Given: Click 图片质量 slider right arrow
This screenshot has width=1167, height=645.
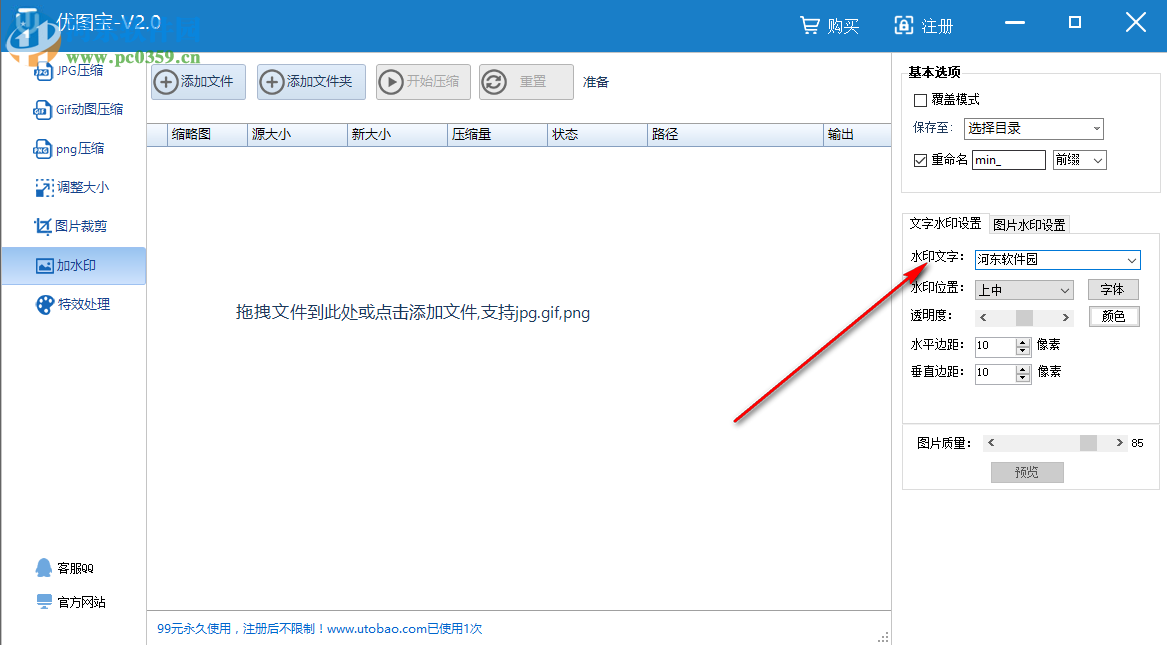Looking at the screenshot, I should [1119, 443].
